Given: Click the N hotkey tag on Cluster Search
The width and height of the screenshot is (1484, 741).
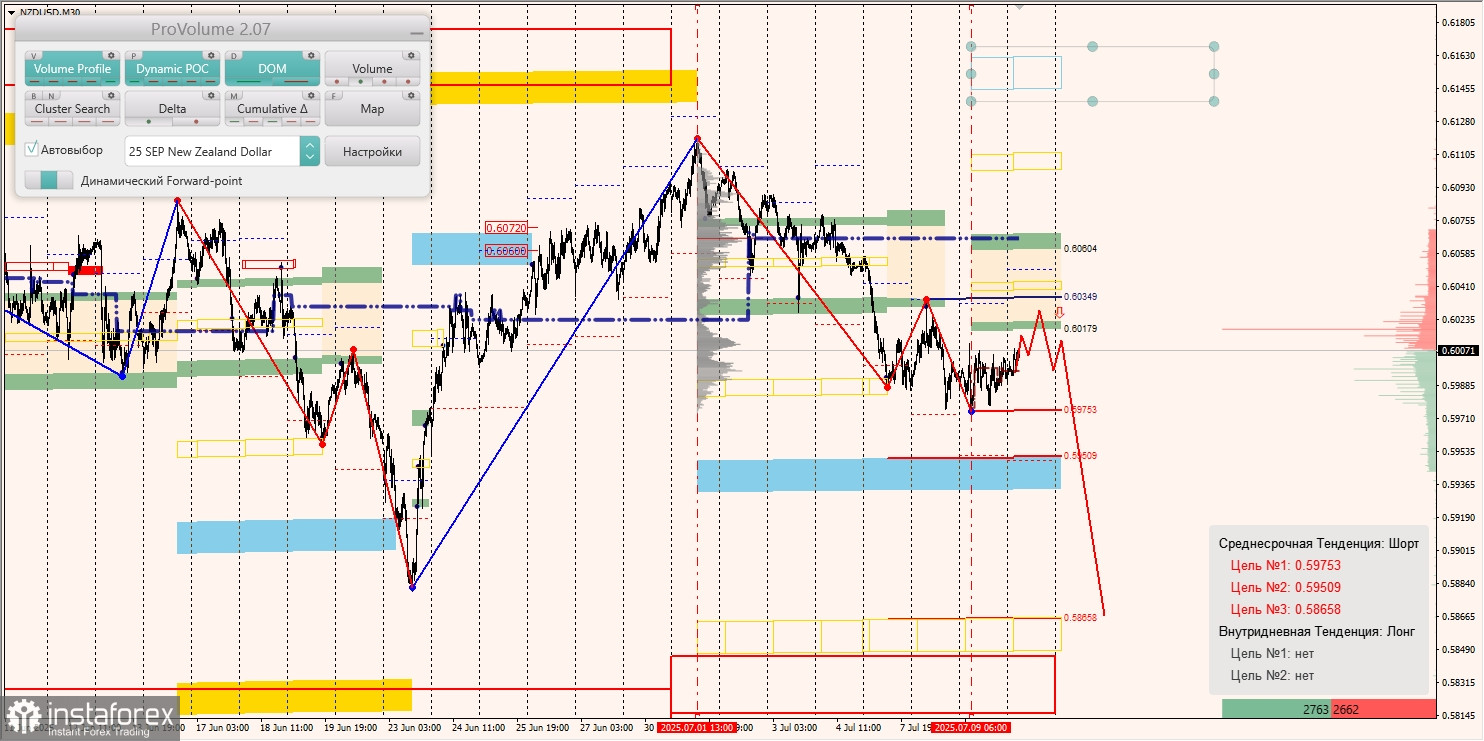Looking at the screenshot, I should pyautogui.click(x=51, y=96).
